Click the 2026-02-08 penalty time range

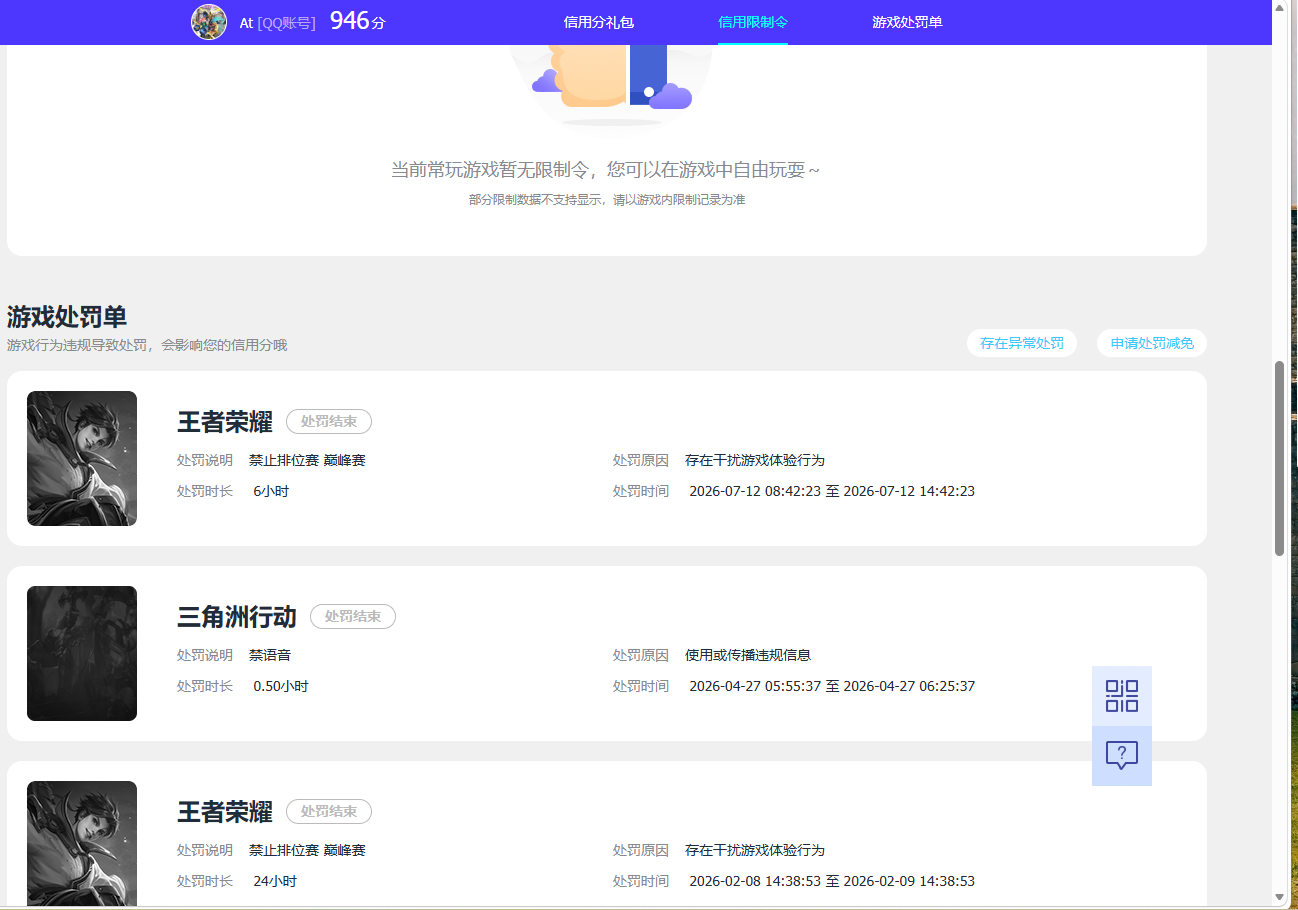832,882
